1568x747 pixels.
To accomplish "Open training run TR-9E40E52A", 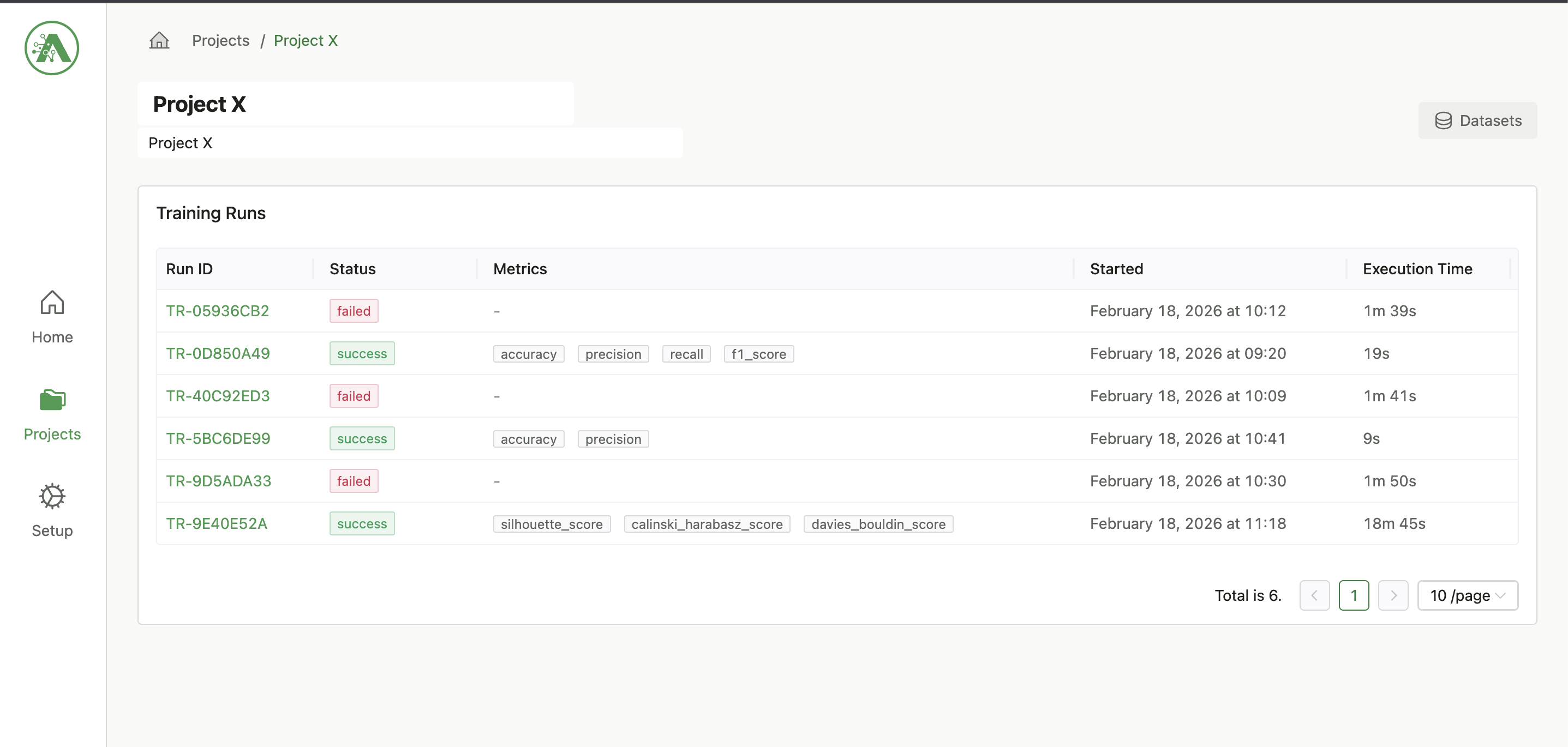I will pos(217,523).
